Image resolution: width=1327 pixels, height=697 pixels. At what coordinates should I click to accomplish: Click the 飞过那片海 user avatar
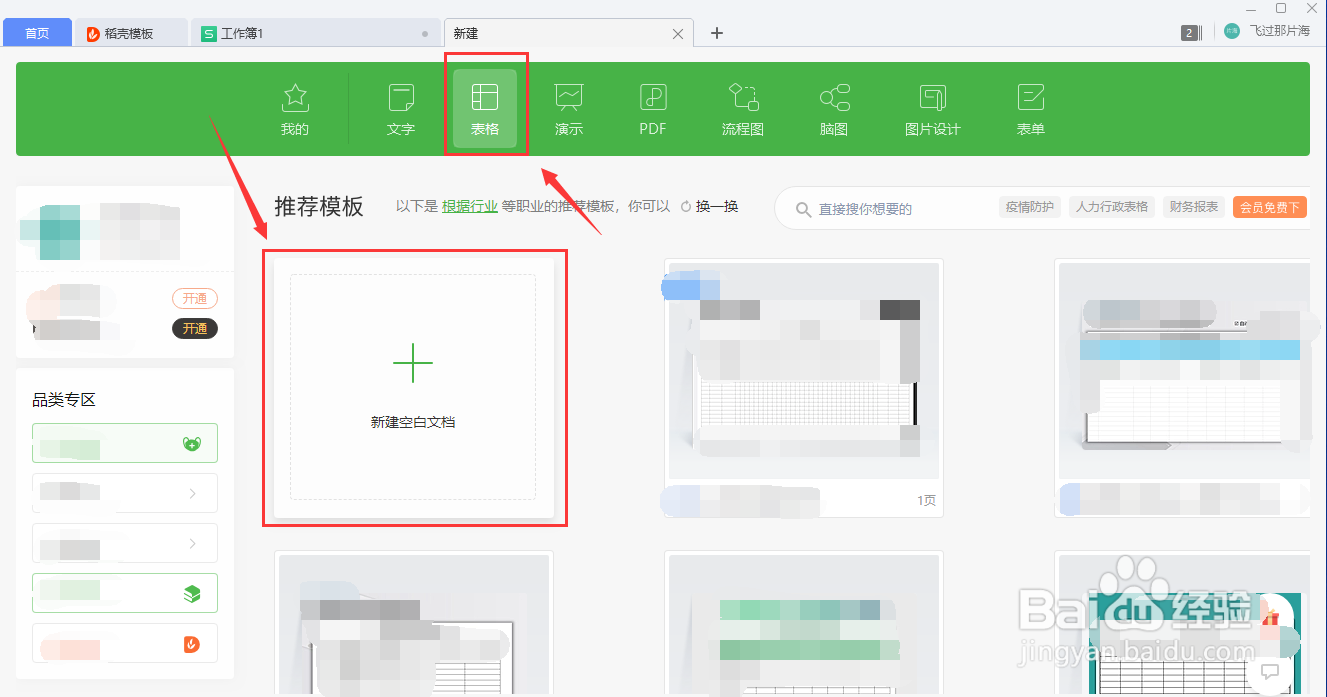(1231, 31)
